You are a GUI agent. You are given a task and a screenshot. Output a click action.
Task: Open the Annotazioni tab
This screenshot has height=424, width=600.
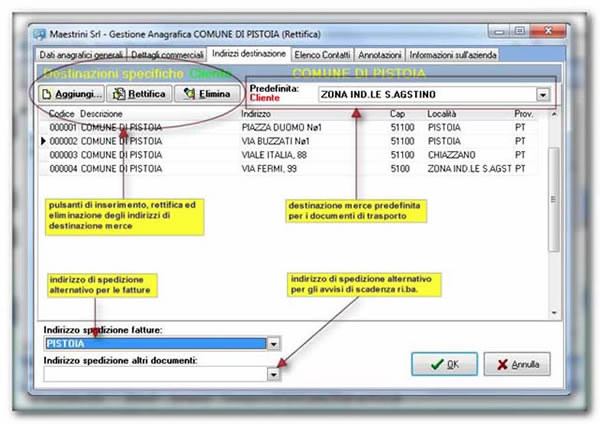[x=381, y=54]
